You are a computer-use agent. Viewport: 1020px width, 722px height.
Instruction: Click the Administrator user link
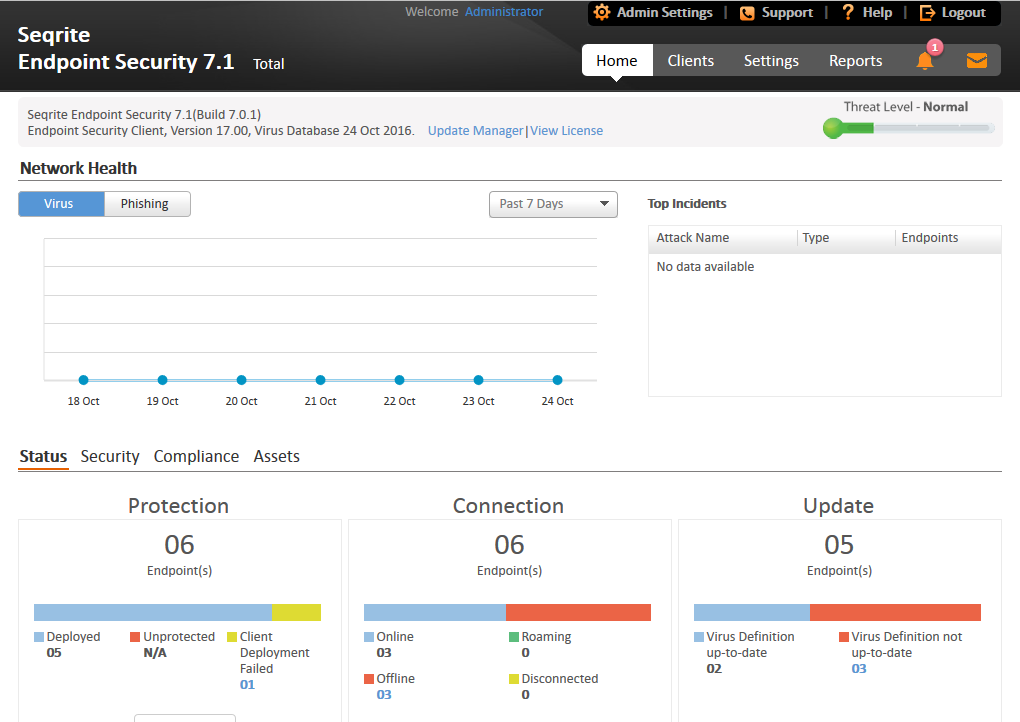click(503, 12)
